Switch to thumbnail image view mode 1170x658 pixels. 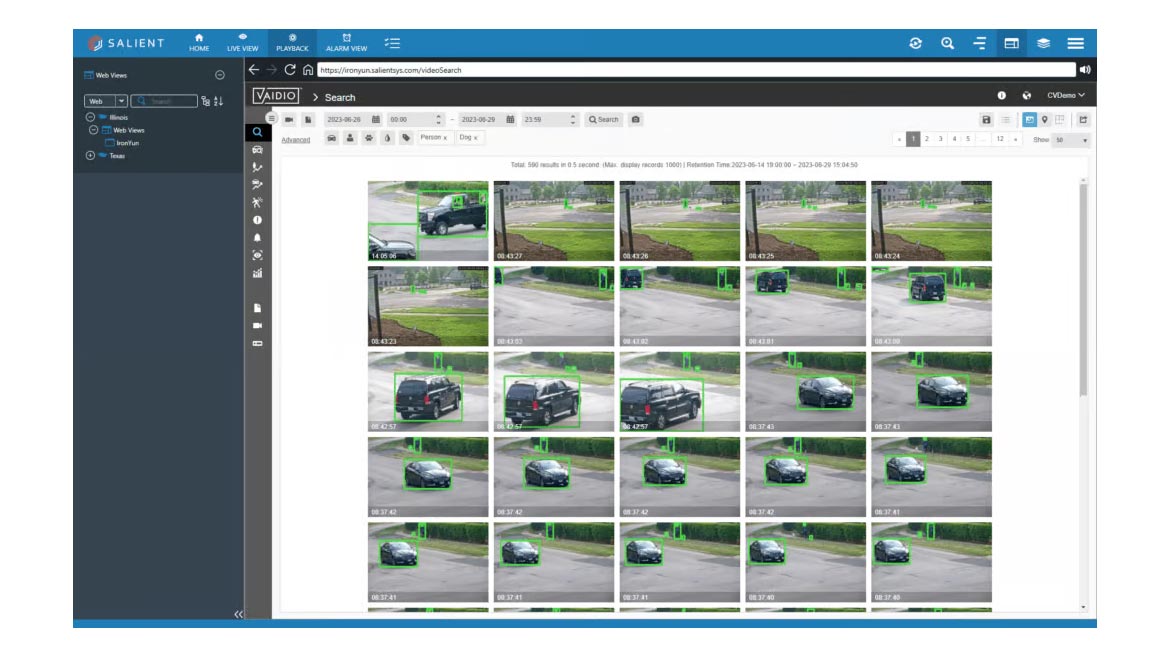click(x=1029, y=120)
